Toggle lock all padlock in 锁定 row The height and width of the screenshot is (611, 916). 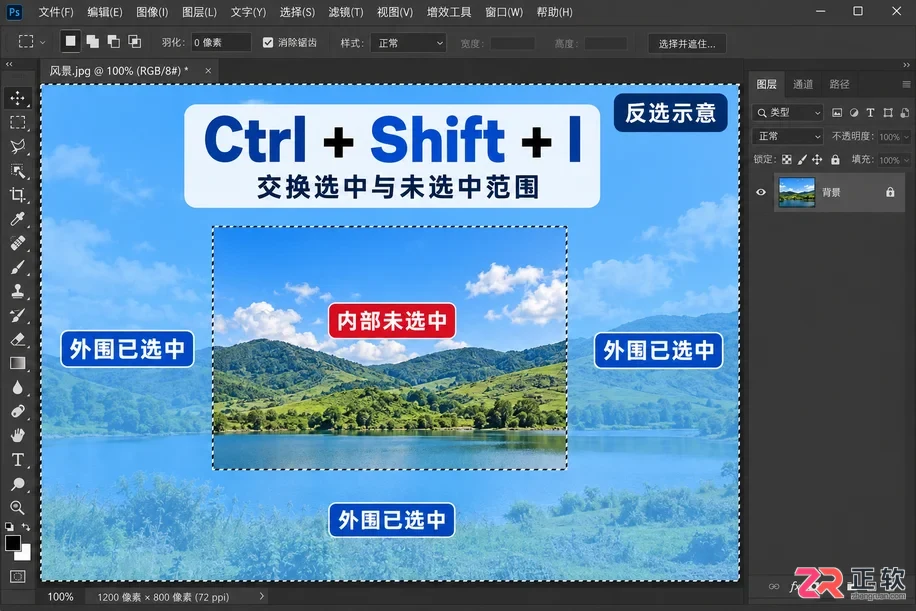coord(835,159)
